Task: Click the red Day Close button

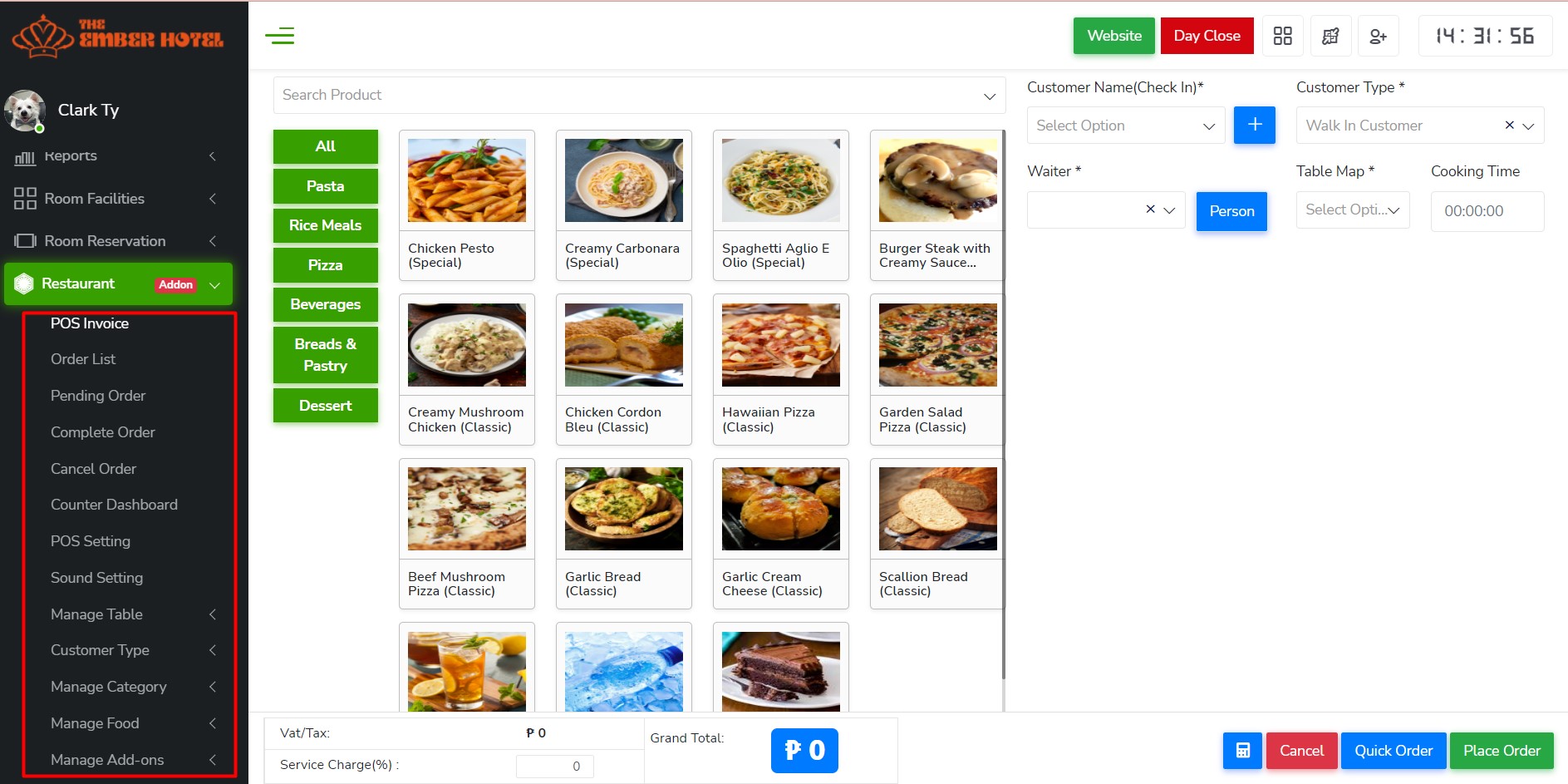Action: coord(1206,36)
